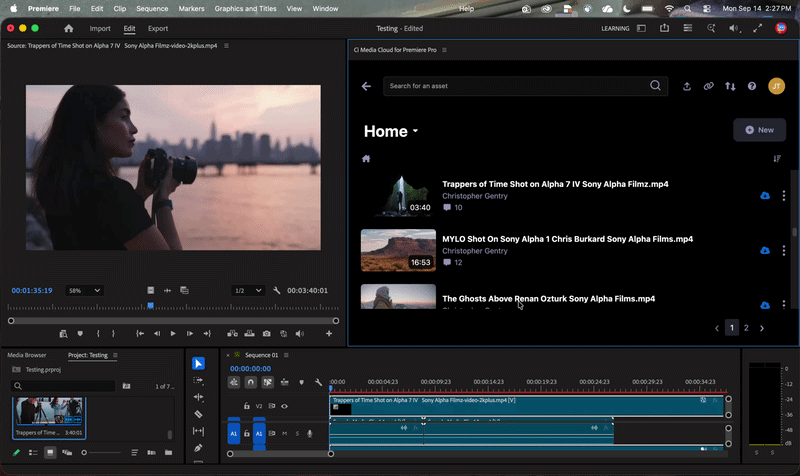Open the JT user avatar in Ci panel
Screen dimensions: 800x476
tap(777, 86)
